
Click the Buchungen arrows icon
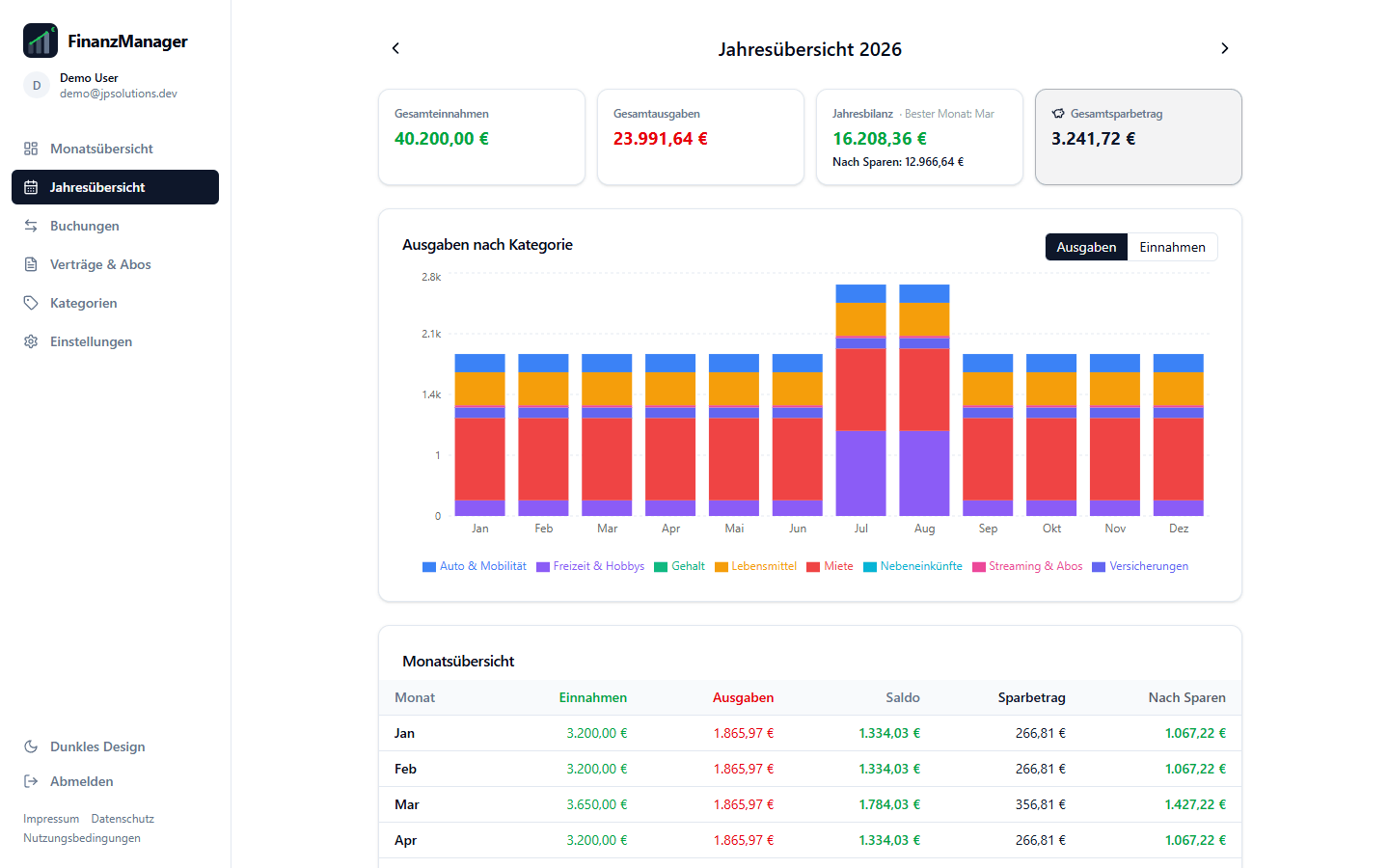click(x=31, y=226)
